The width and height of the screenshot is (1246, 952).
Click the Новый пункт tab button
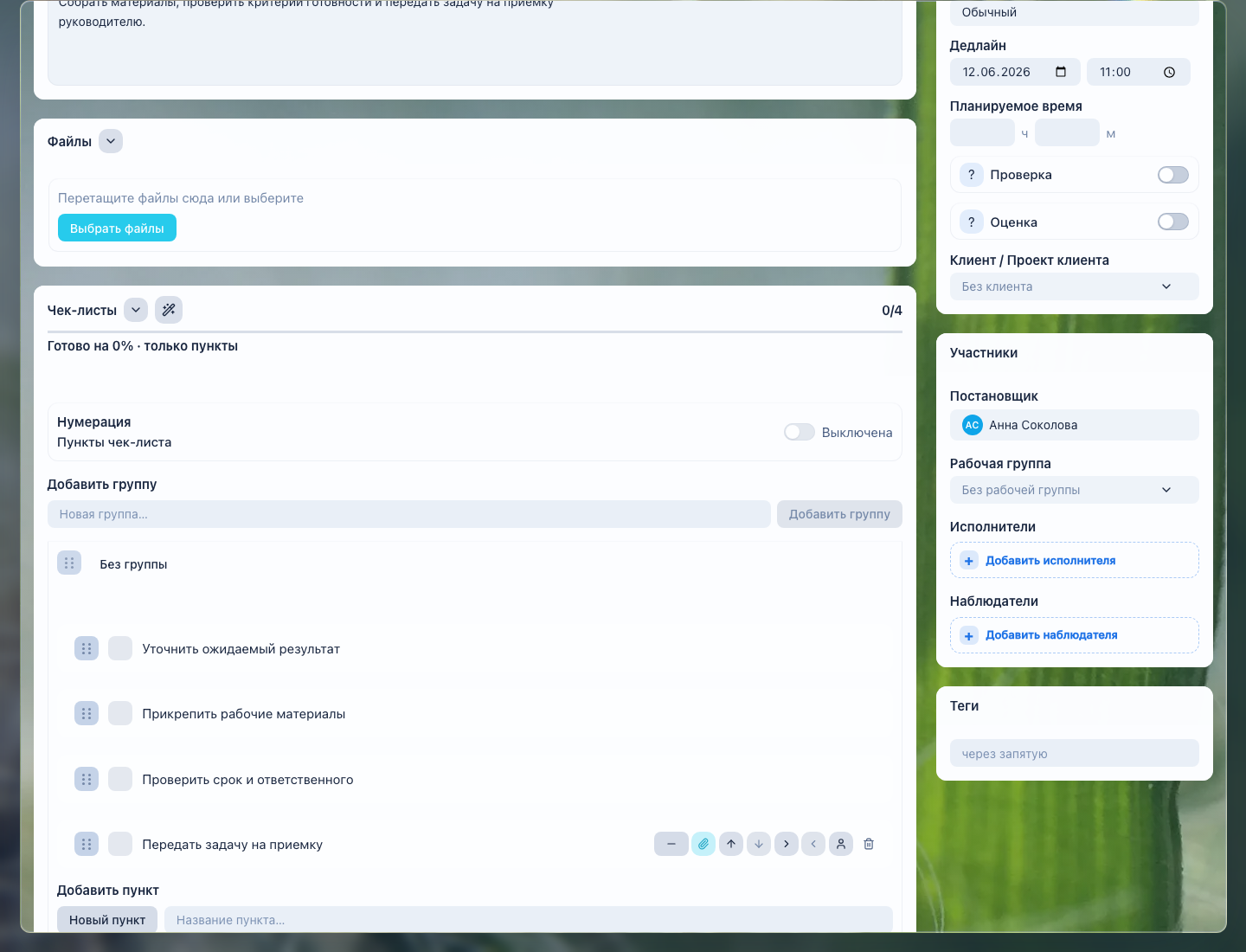pos(107,919)
